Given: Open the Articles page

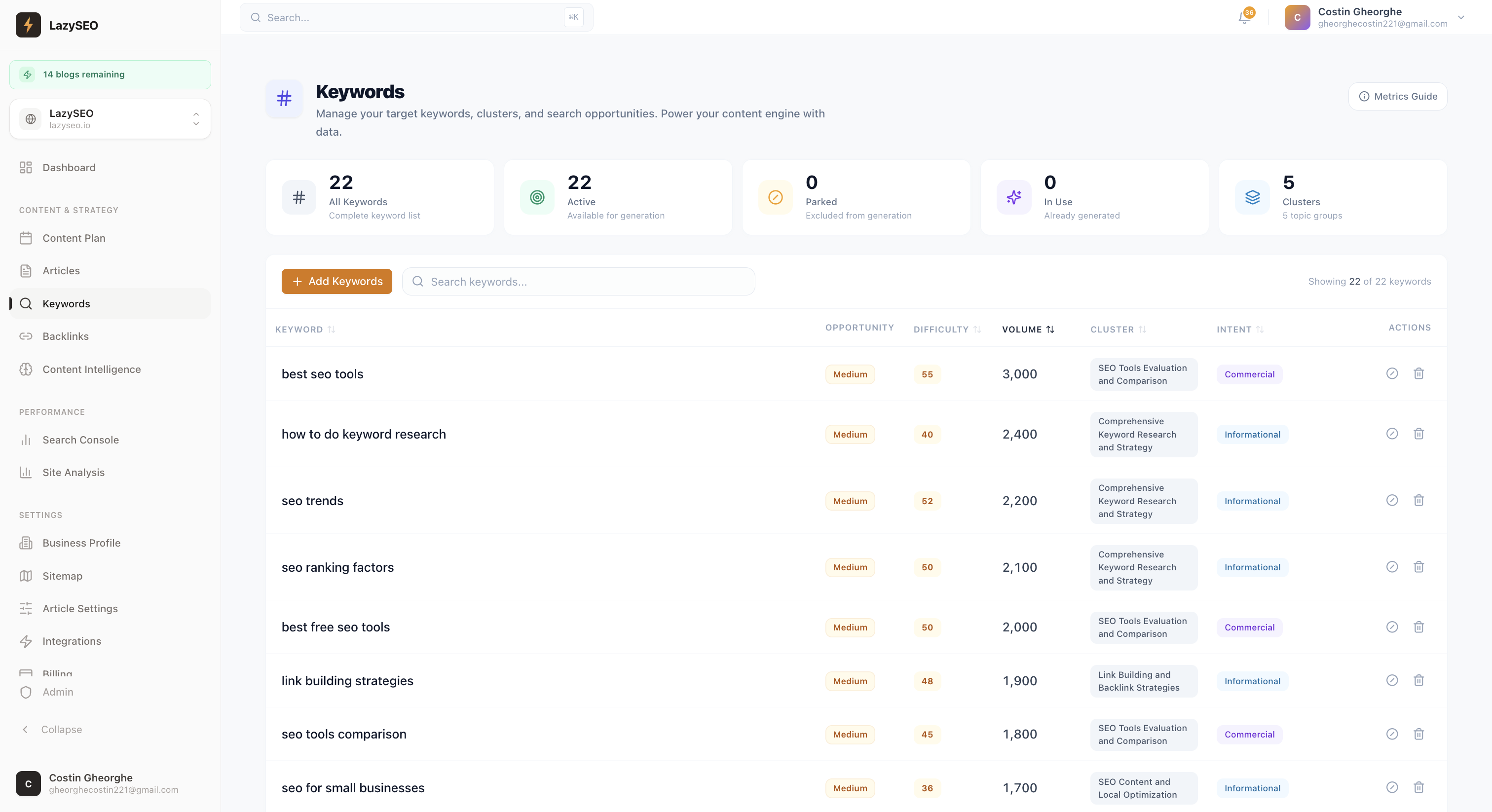Looking at the screenshot, I should (61, 270).
